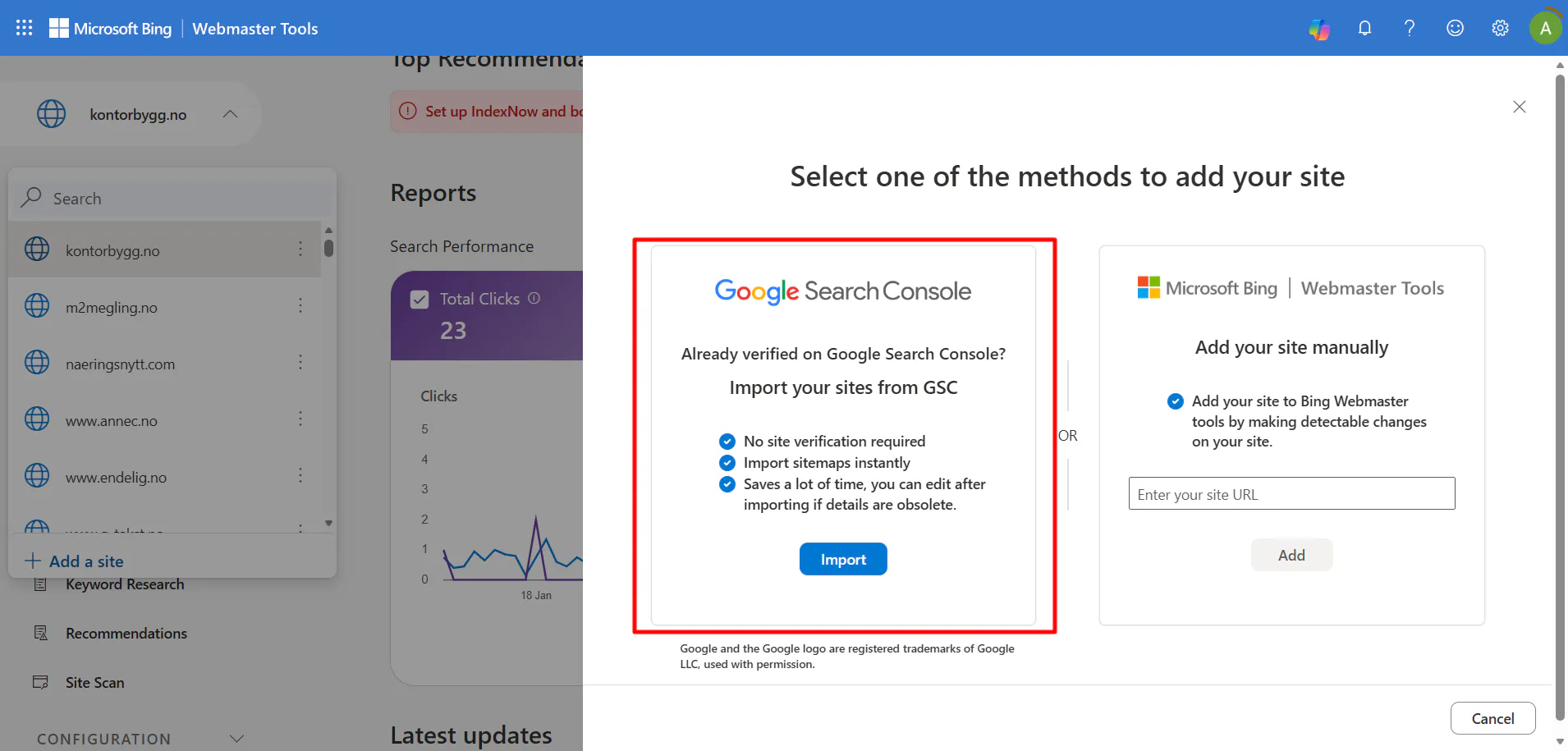Click the 'No site verification required' checkmark
Viewport: 1568px width, 751px height.
tap(727, 441)
